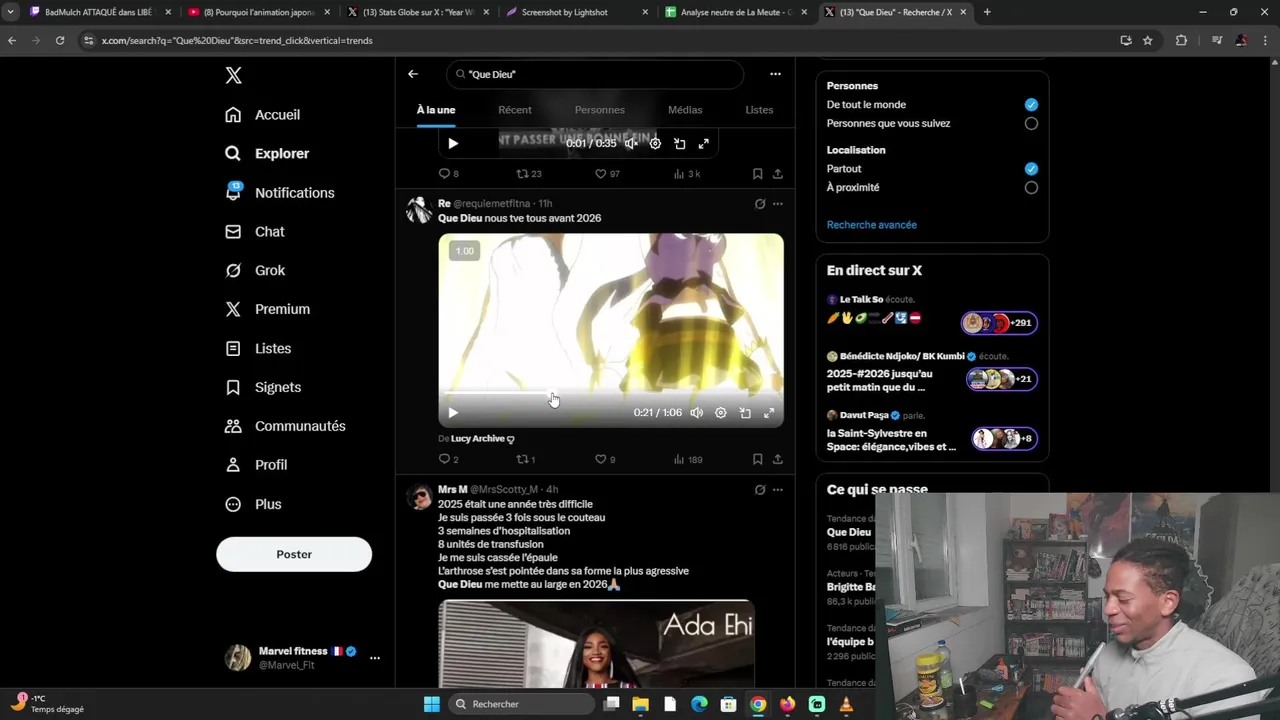Viewport: 1280px width, 720px height.
Task: Unmute the top video
Action: [631, 144]
